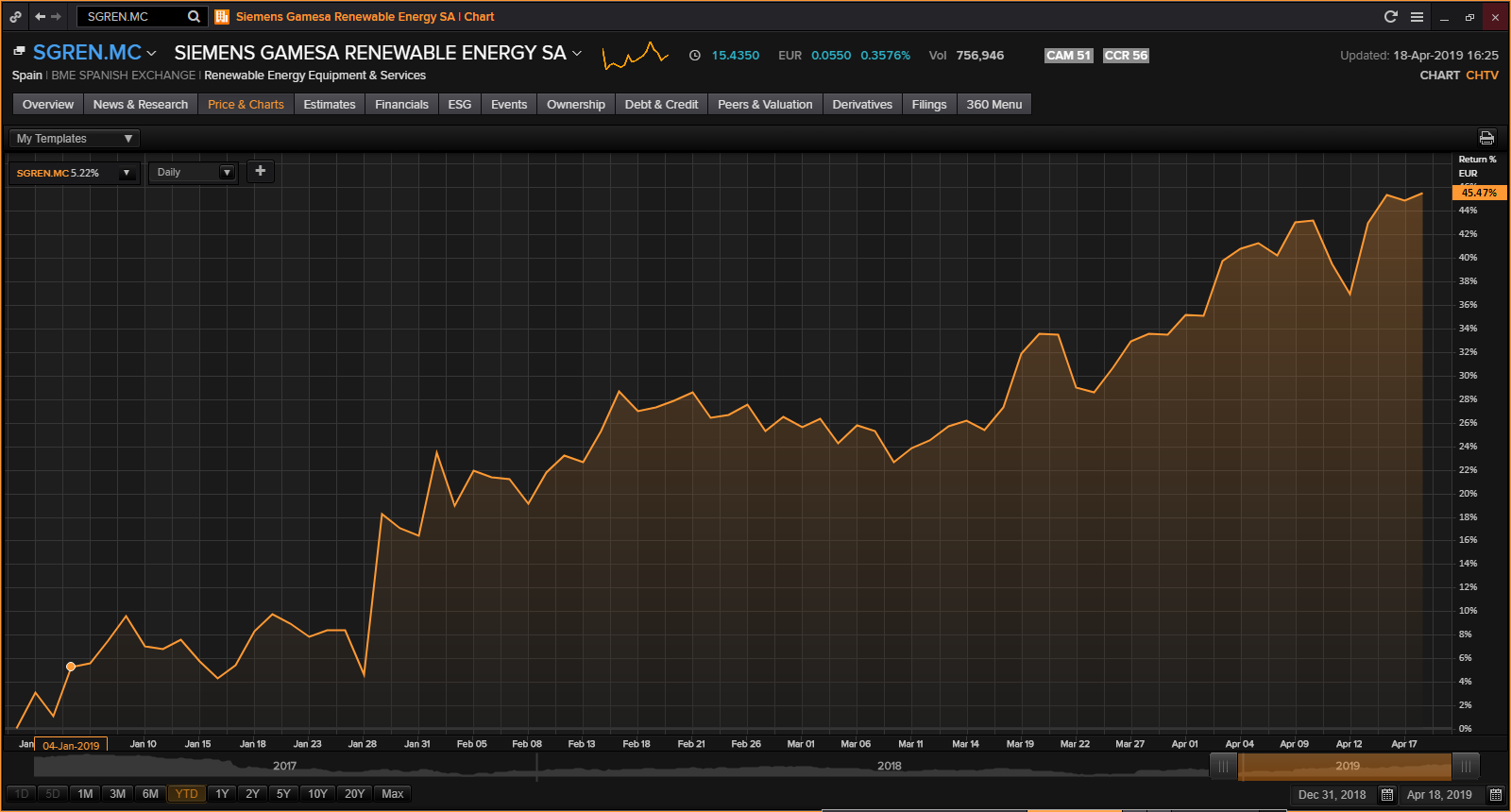Image resolution: width=1511 pixels, height=812 pixels.
Task: Open Peers & Valuation tab
Action: pyautogui.click(x=765, y=105)
